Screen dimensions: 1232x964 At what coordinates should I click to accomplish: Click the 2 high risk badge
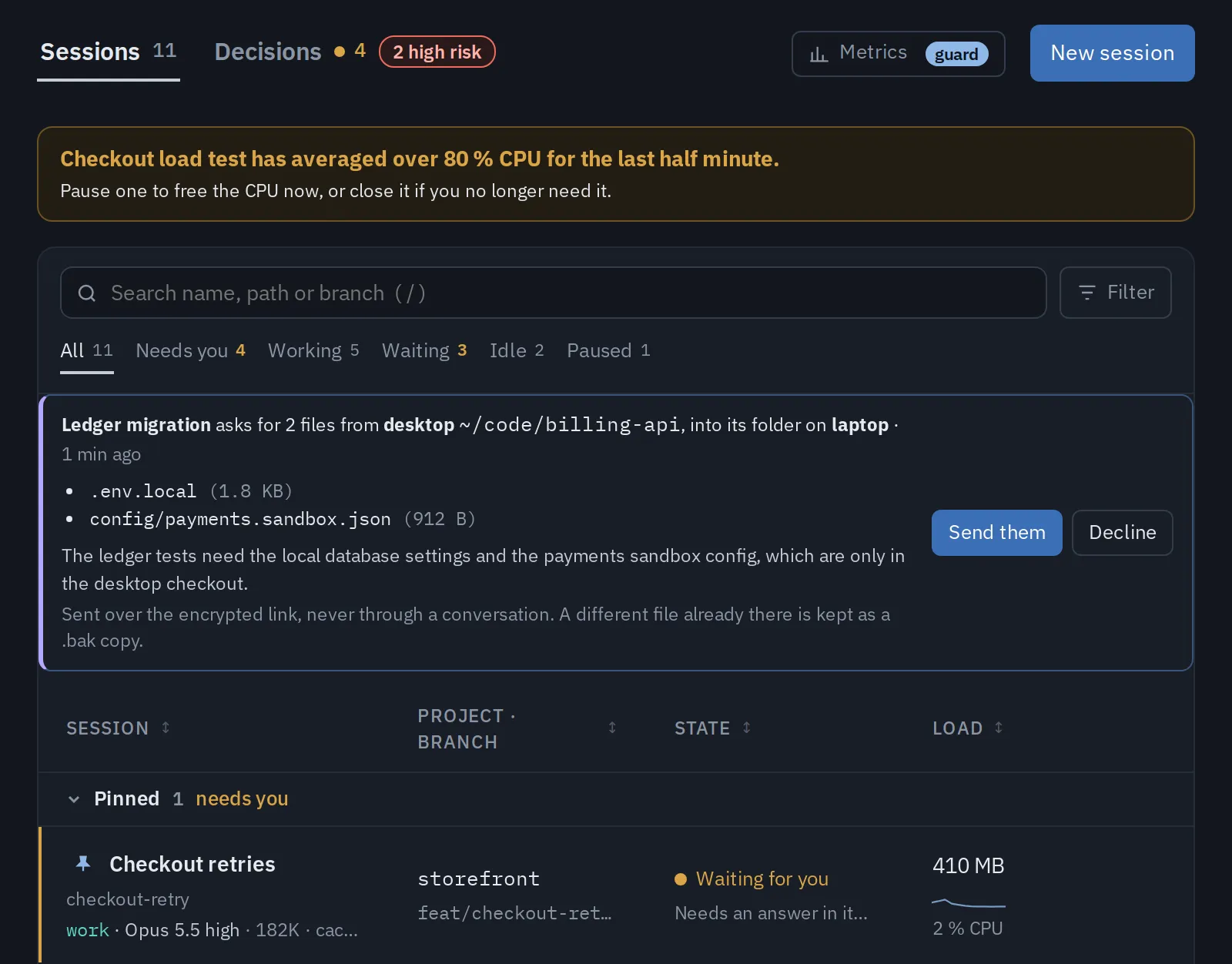pos(437,52)
